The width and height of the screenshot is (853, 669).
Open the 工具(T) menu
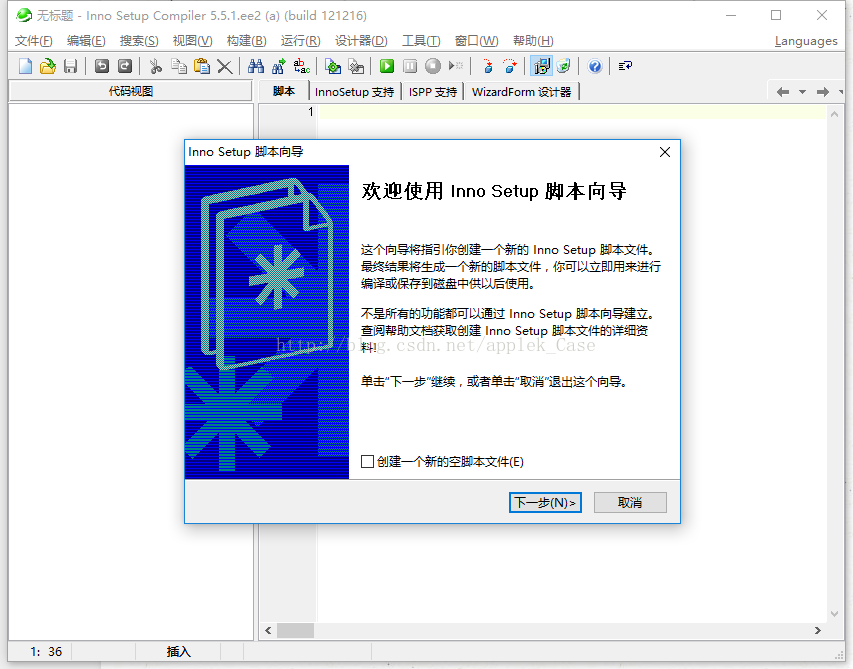click(421, 41)
